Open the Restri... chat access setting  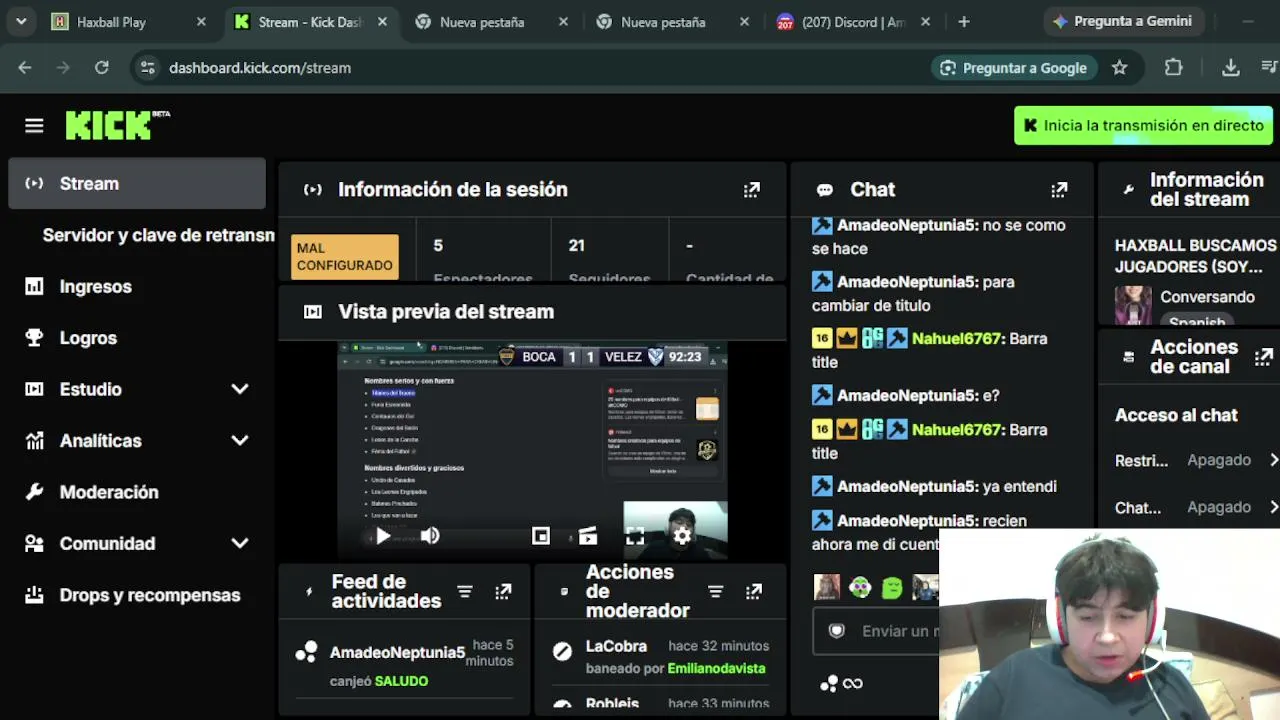click(x=1197, y=461)
